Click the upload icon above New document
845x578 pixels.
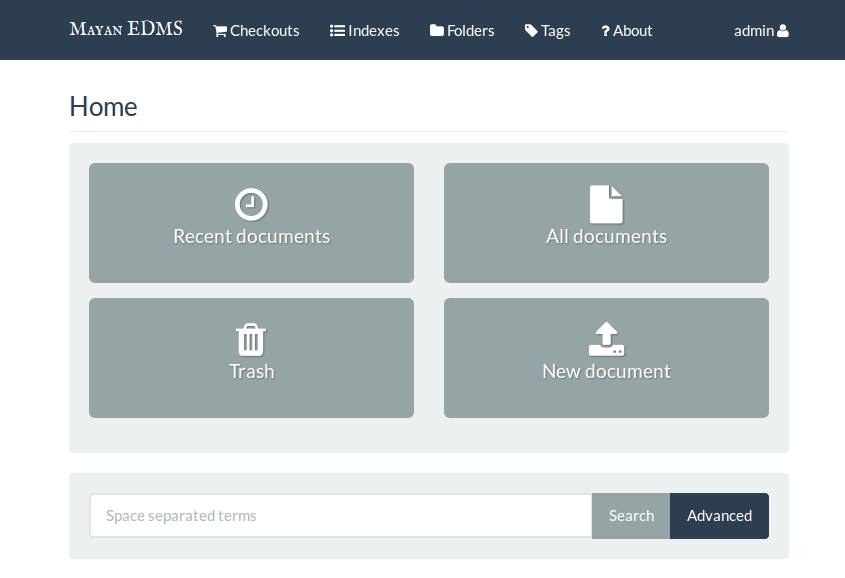point(606,339)
